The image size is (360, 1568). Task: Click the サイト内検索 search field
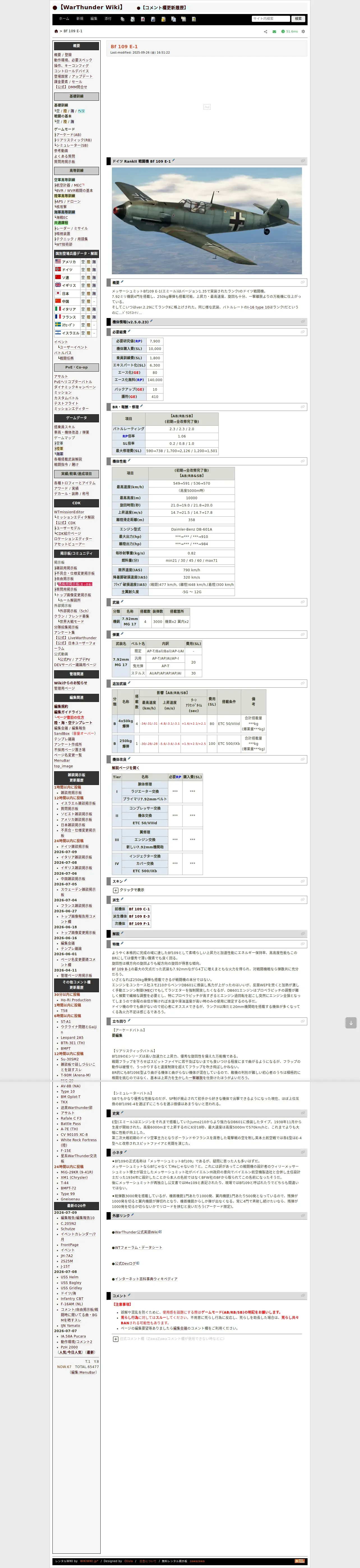(x=271, y=19)
